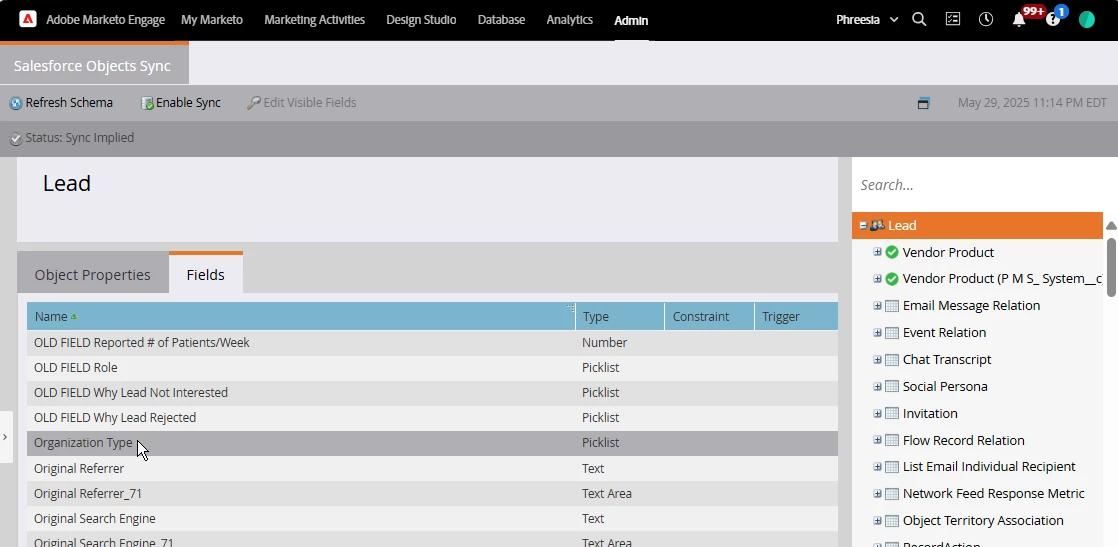Select the OLD FIELD Role row
This screenshot has height=547, width=1118.
pos(432,368)
